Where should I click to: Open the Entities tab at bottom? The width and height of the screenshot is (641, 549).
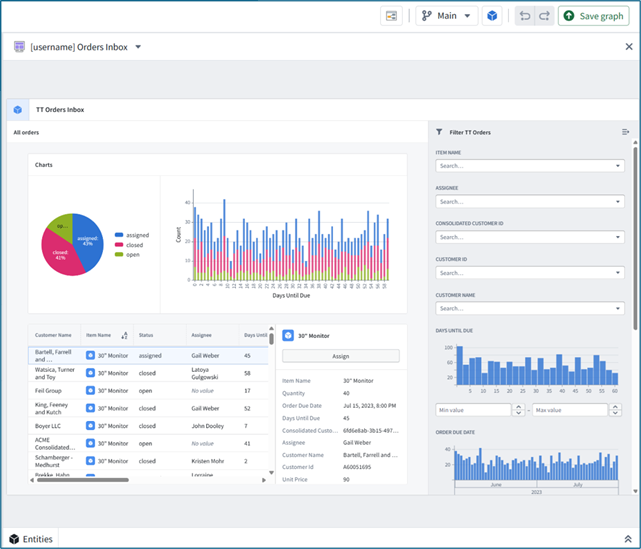click(x=31, y=539)
